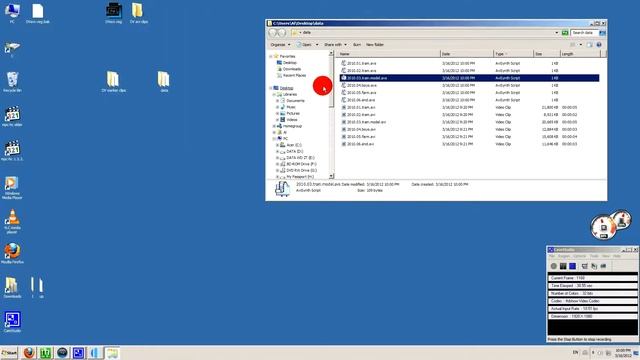Select the BD-ROM Drive (F:) in the tree
Viewport: 640px width, 360px height.
tap(298, 164)
